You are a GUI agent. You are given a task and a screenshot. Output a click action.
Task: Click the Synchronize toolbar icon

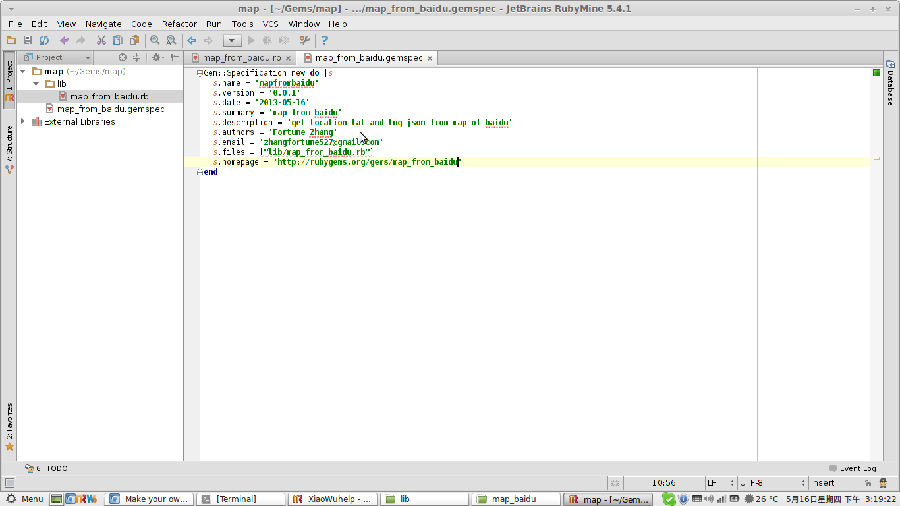pyautogui.click(x=44, y=40)
